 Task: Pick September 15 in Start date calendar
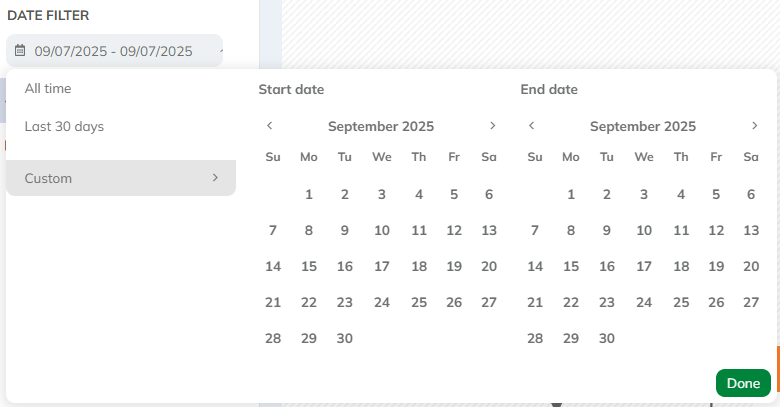(309, 266)
